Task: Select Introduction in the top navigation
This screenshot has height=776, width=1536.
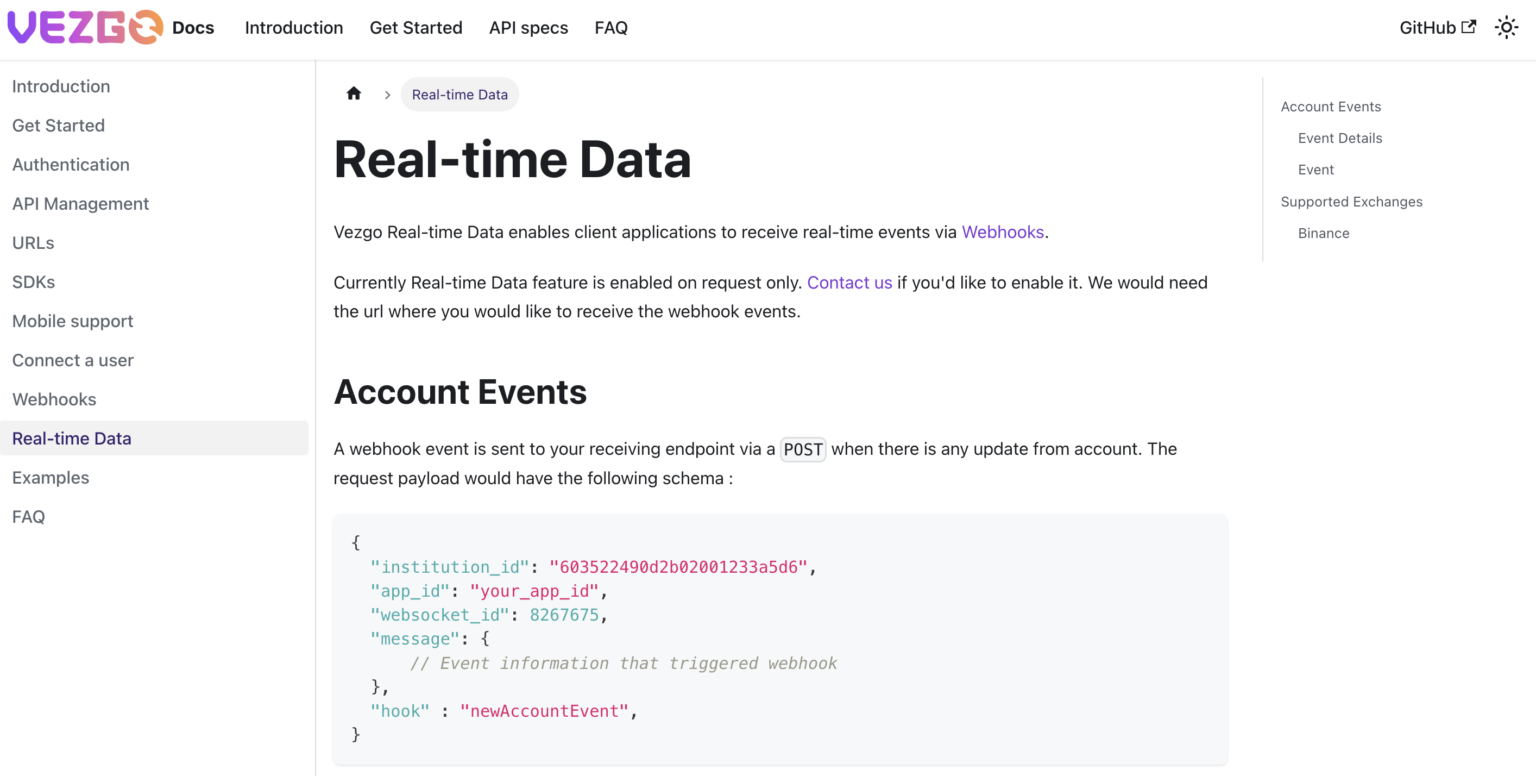Action: pyautogui.click(x=293, y=27)
